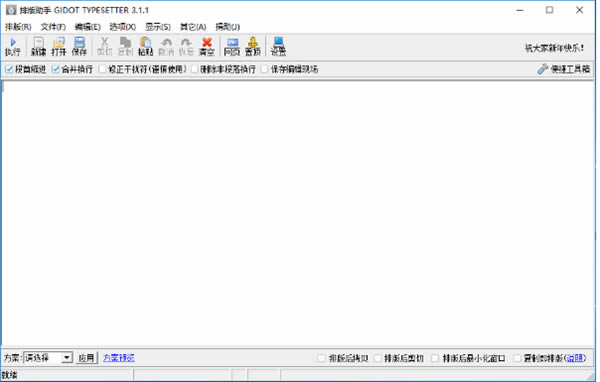Open the 排版(R) menu

coord(18,27)
